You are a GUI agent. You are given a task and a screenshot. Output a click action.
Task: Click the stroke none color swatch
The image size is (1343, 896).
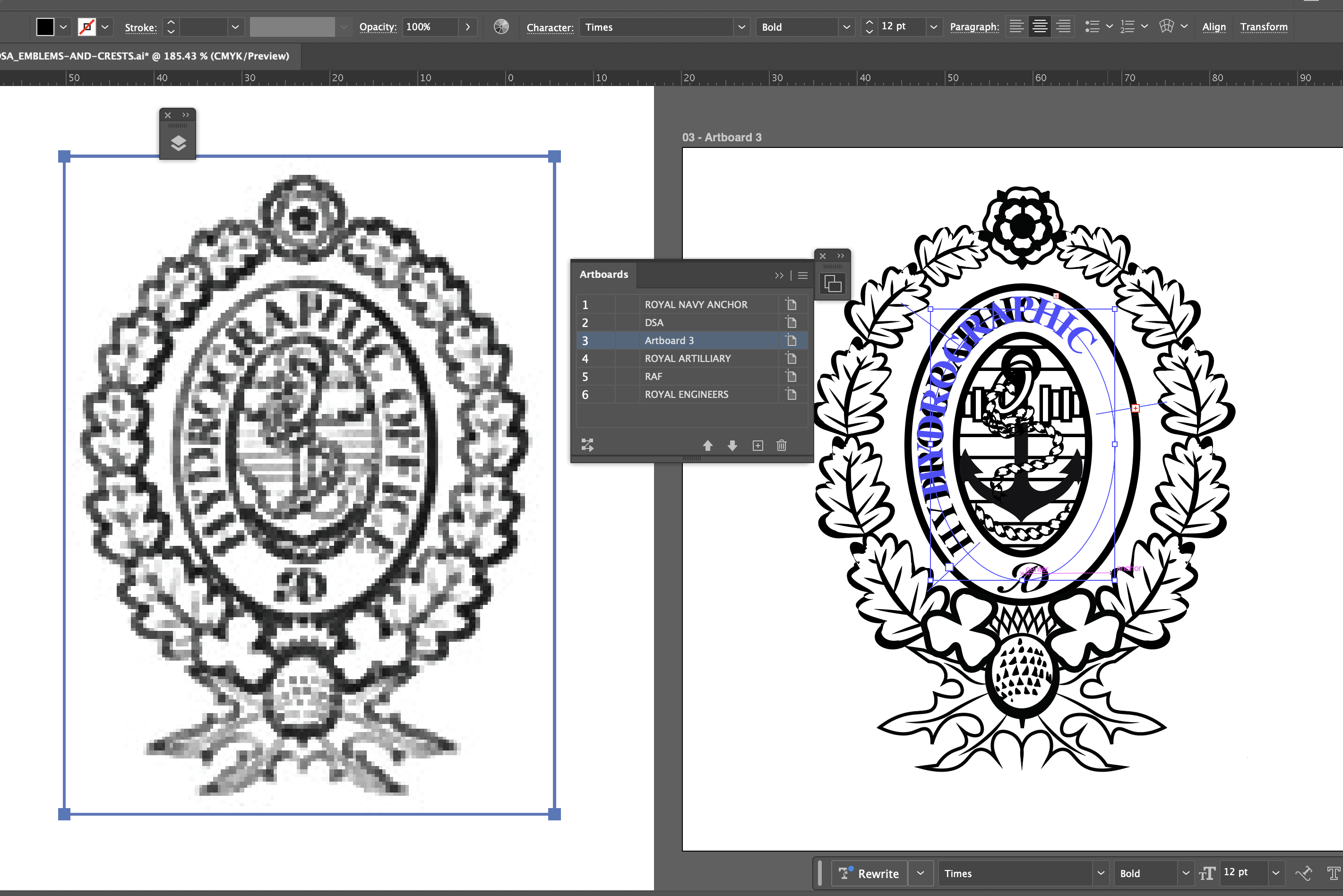tap(87, 27)
